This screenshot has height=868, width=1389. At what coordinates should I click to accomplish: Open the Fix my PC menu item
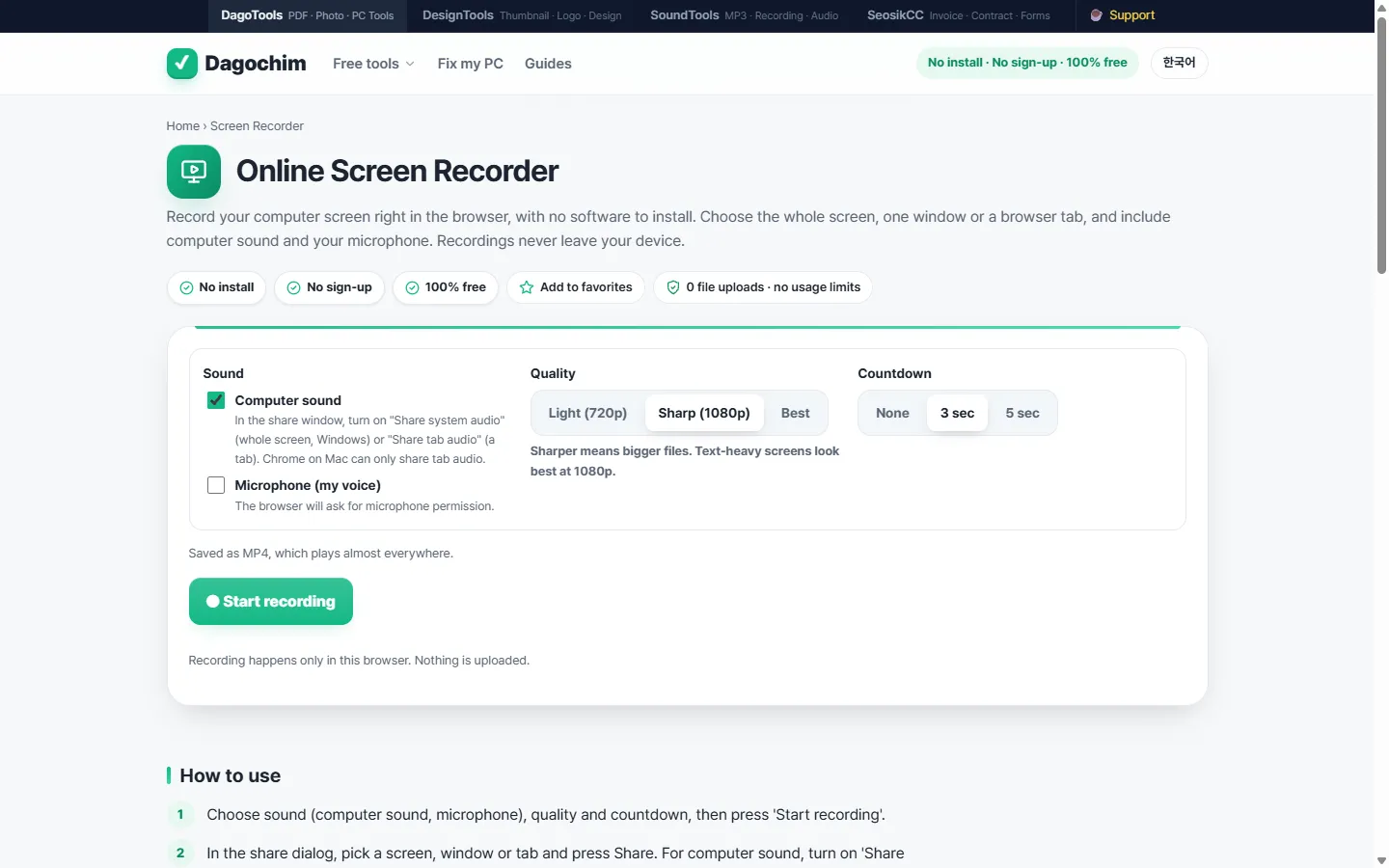coord(471,64)
